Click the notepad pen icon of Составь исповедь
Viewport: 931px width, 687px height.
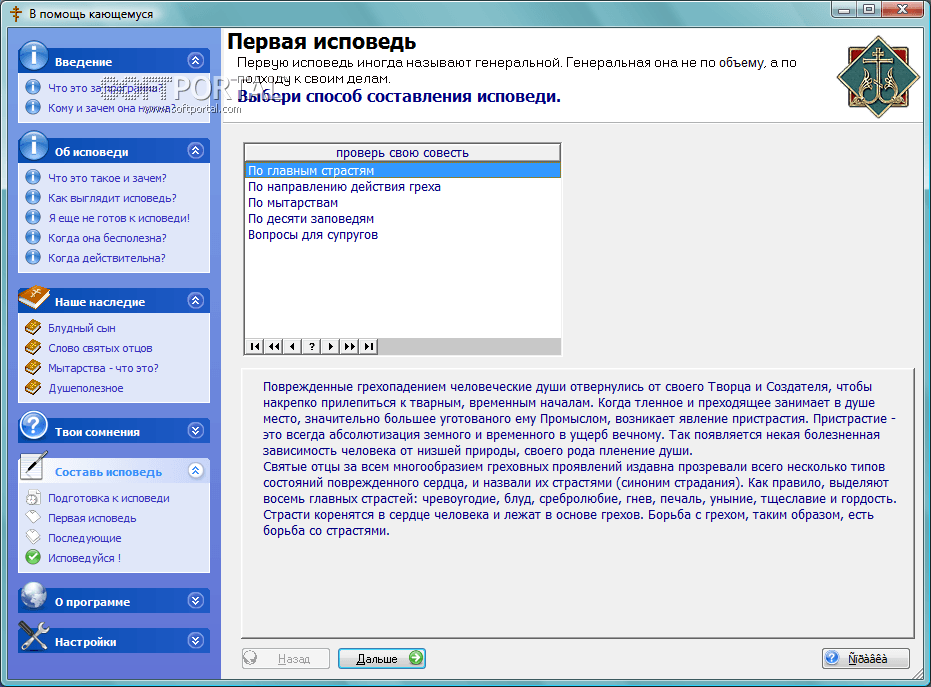pos(34,466)
